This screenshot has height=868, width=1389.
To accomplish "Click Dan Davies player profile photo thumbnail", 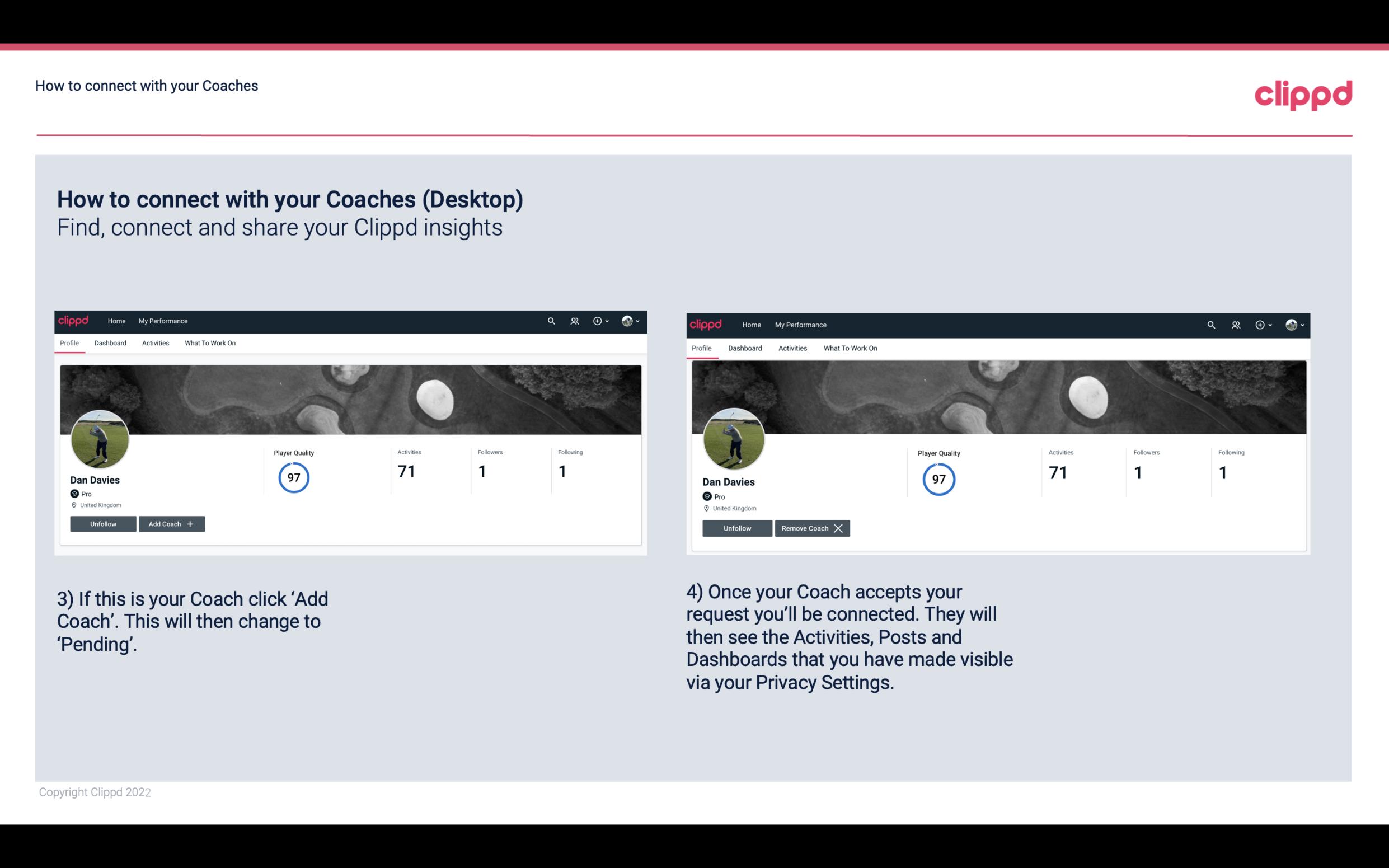I will pos(100,438).
